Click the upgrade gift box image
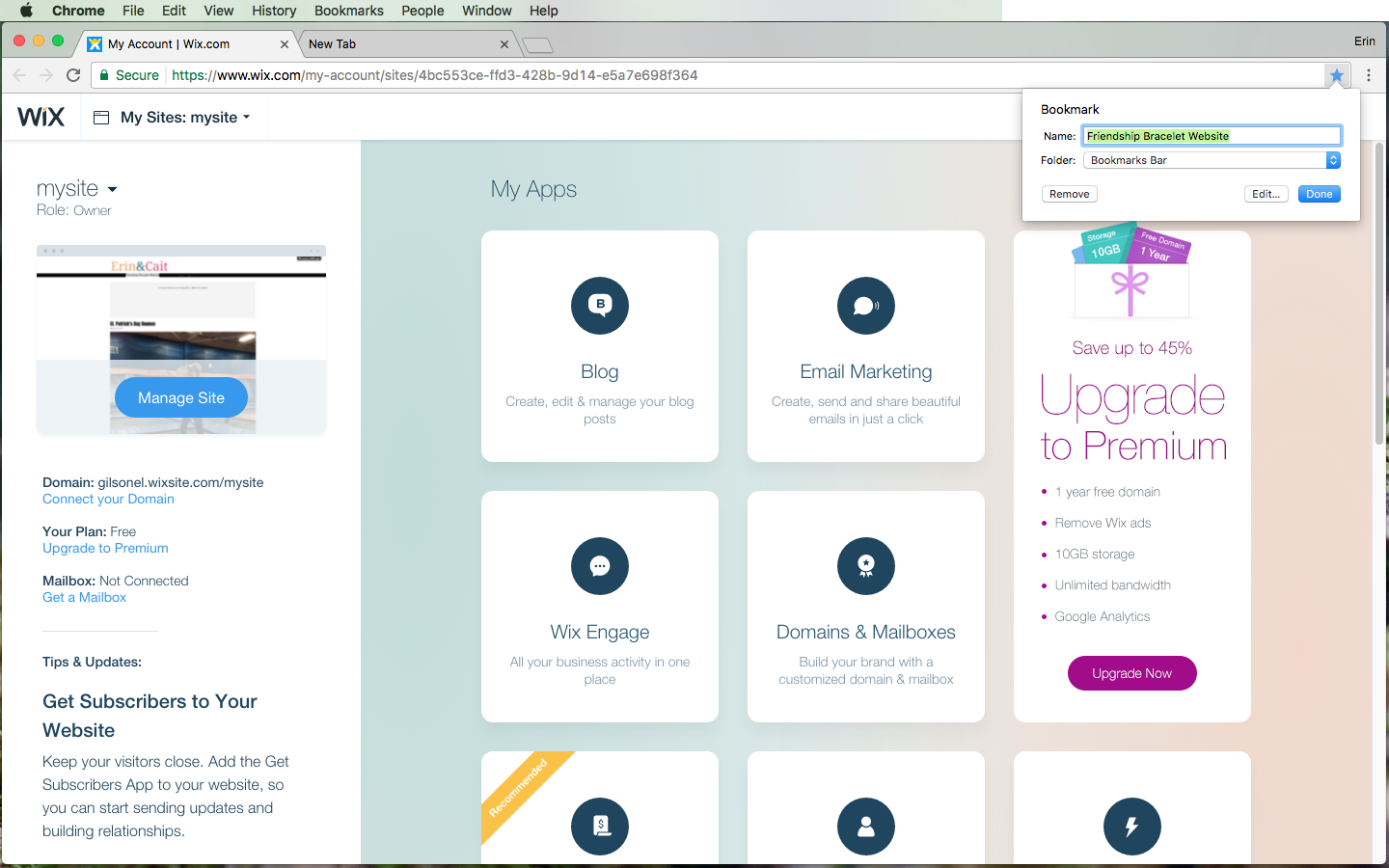The height and width of the screenshot is (868, 1389). coord(1131,272)
